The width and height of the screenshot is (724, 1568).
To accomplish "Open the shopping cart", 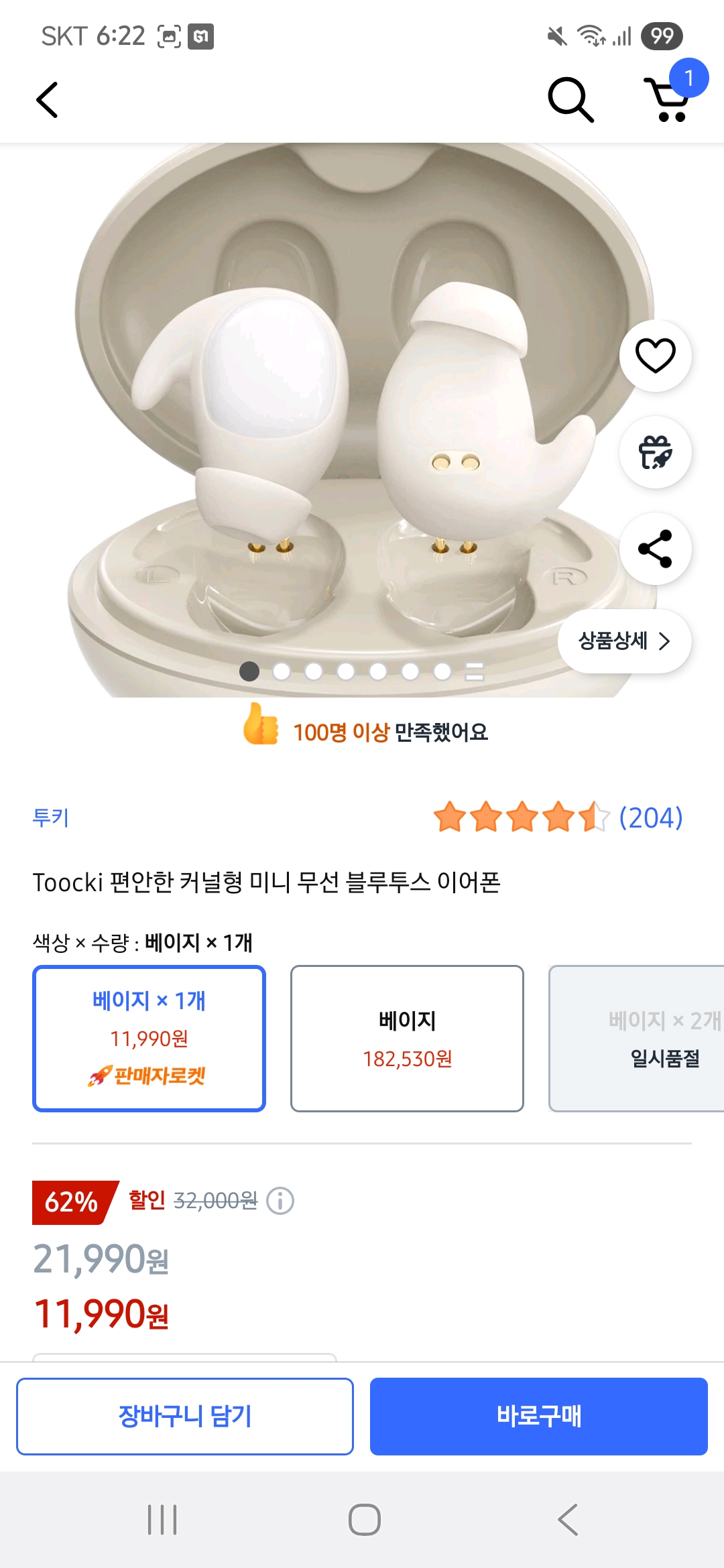I will pyautogui.click(x=668, y=101).
